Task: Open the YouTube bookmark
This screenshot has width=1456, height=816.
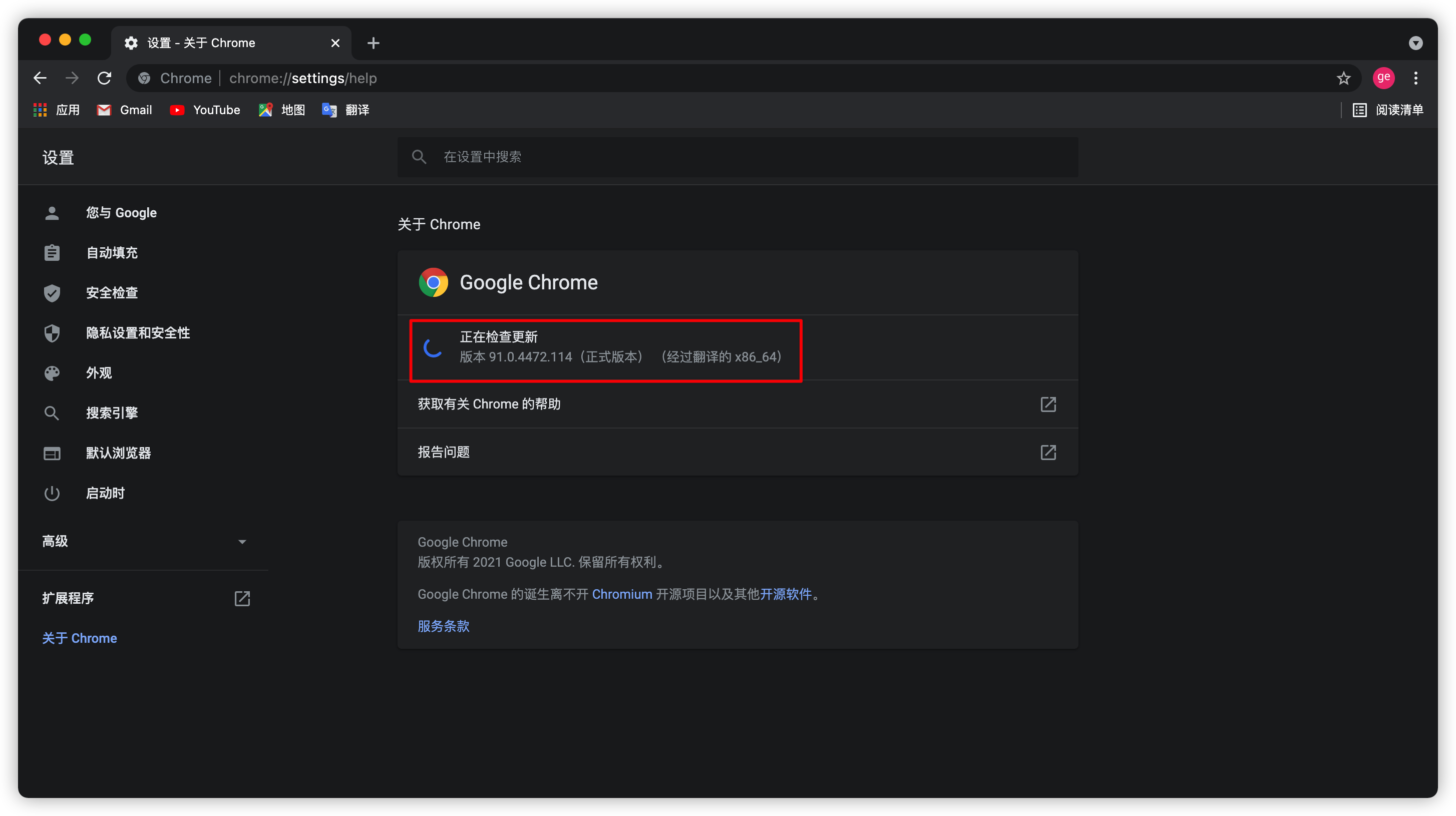Action: (205, 110)
